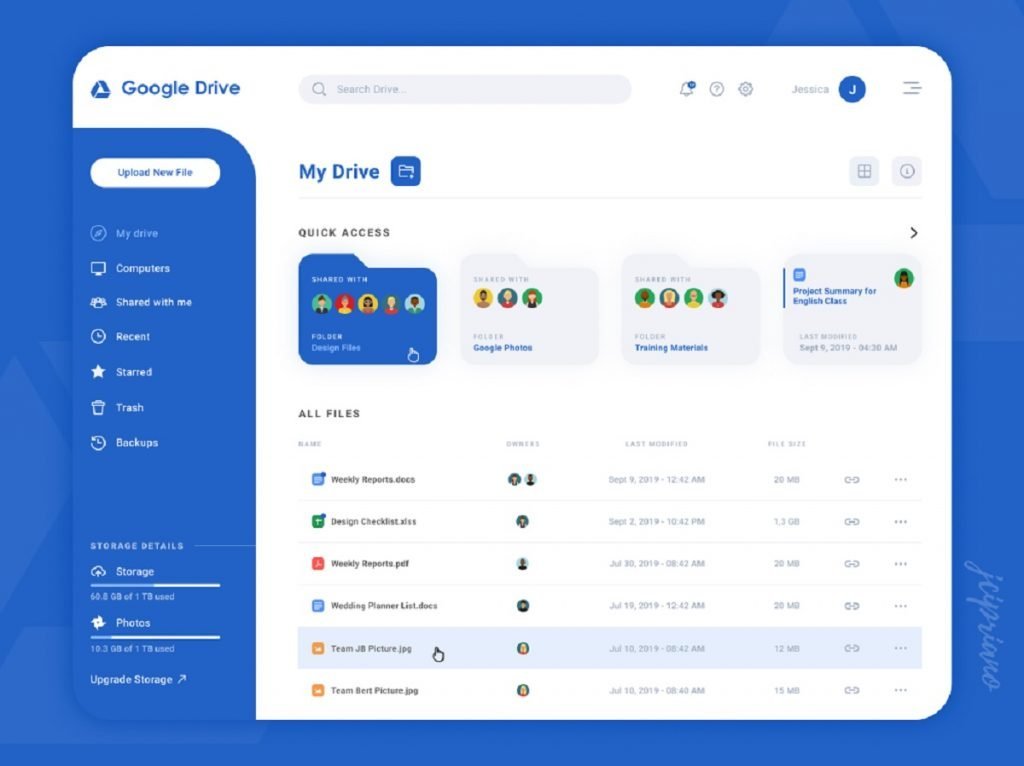Open more options for Team Bert Picture.jpg
This screenshot has width=1024, height=766.
pos(901,690)
